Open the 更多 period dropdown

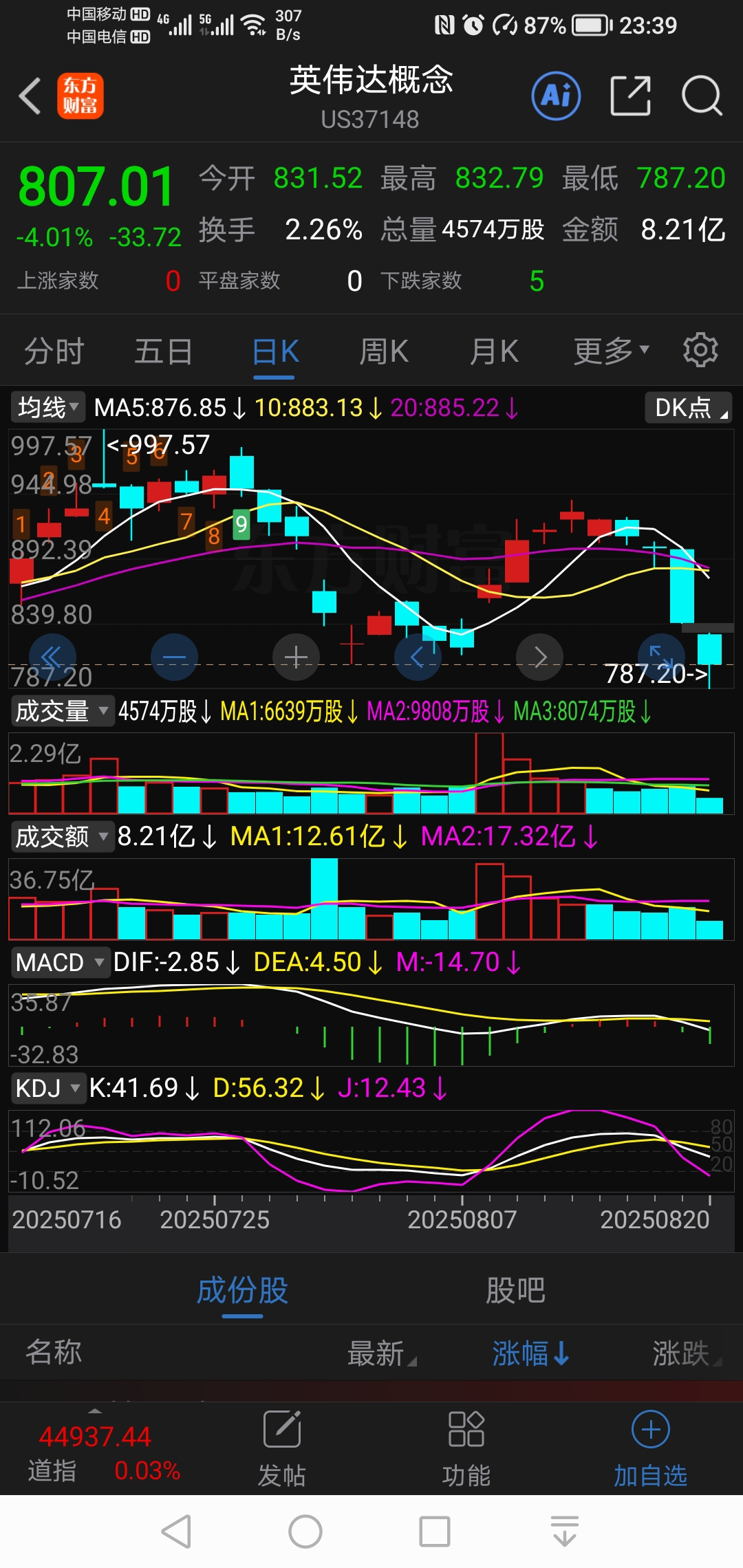(x=611, y=351)
